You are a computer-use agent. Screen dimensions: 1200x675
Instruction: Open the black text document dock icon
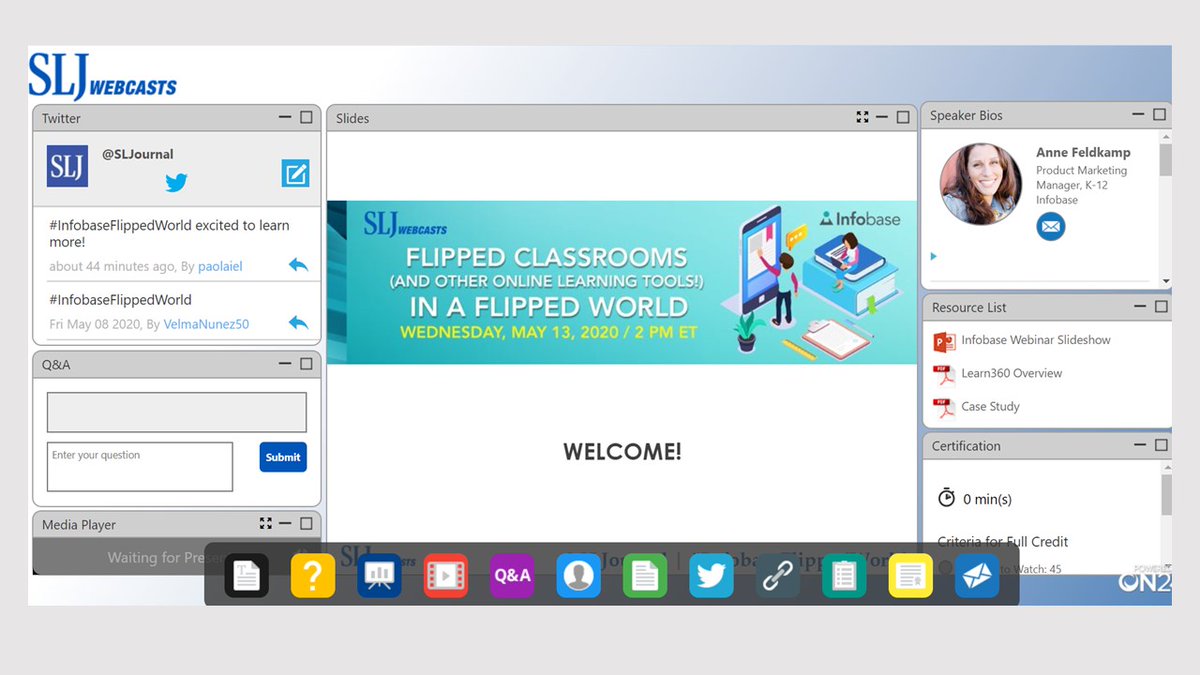coord(246,575)
